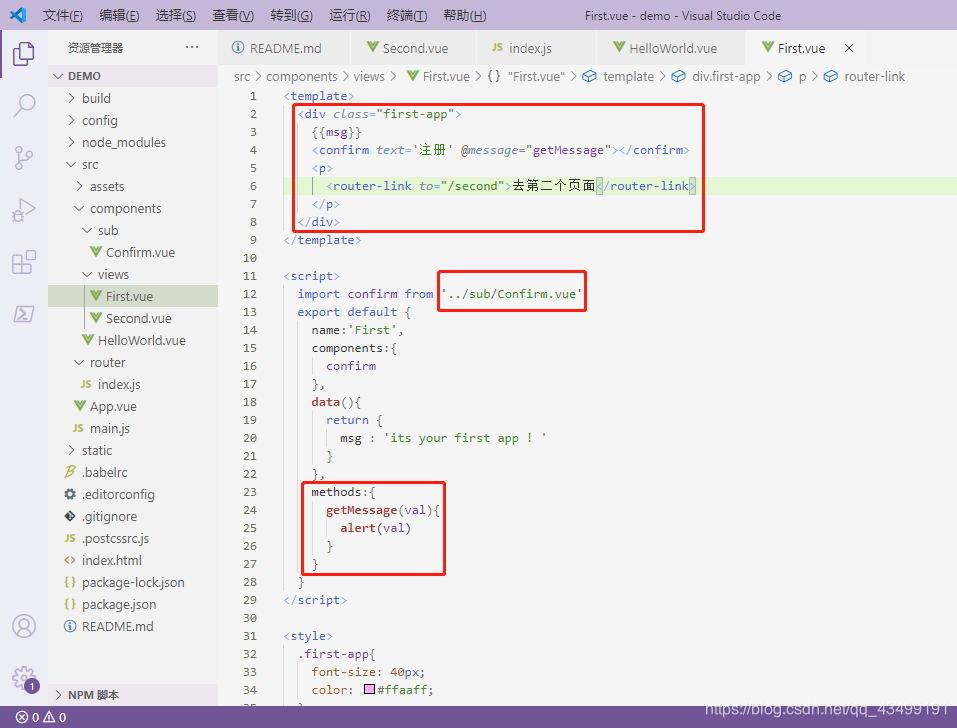Open index.html in the file tree

133,560
